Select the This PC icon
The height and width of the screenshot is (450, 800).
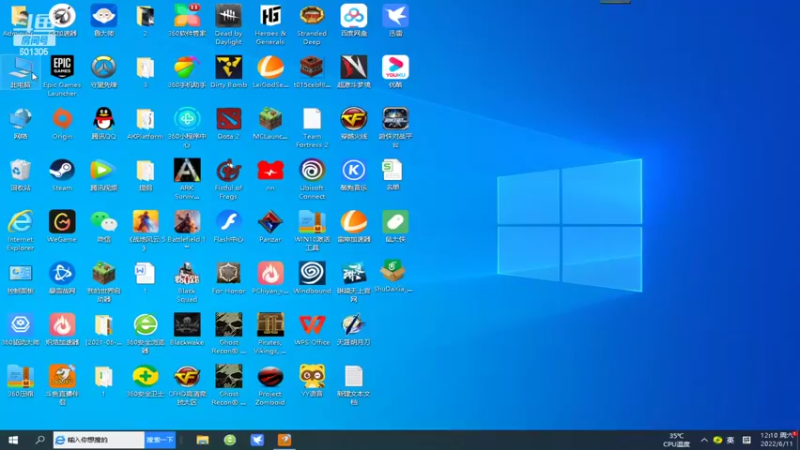tap(20, 67)
